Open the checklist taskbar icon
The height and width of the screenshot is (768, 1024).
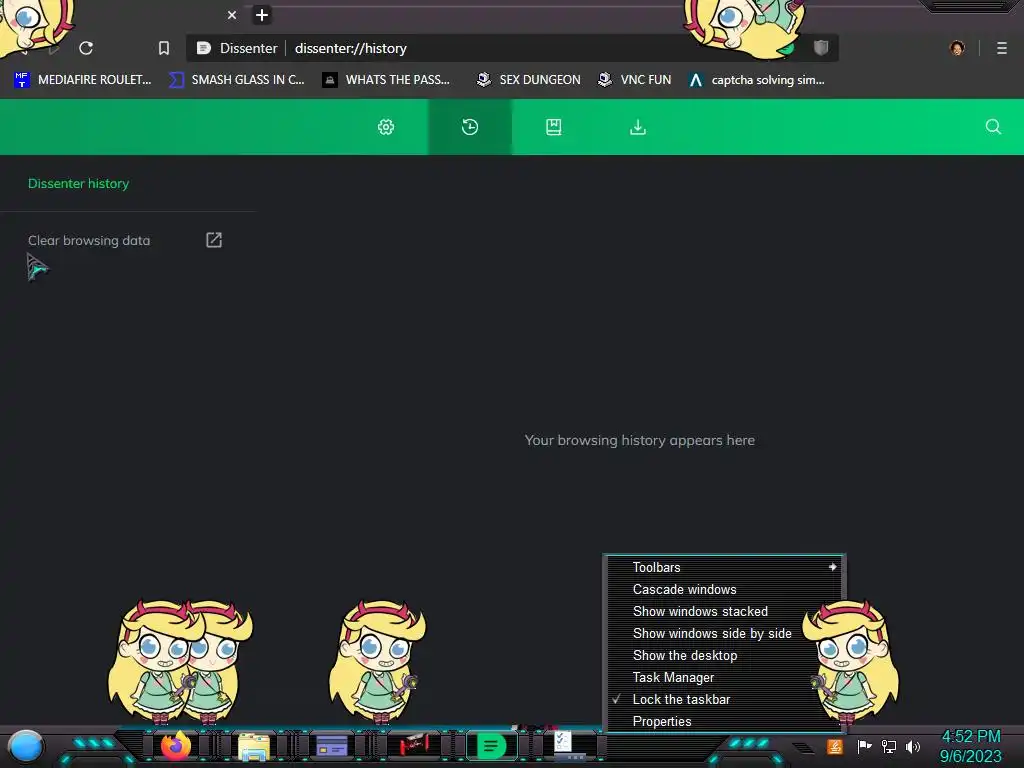[x=564, y=743]
